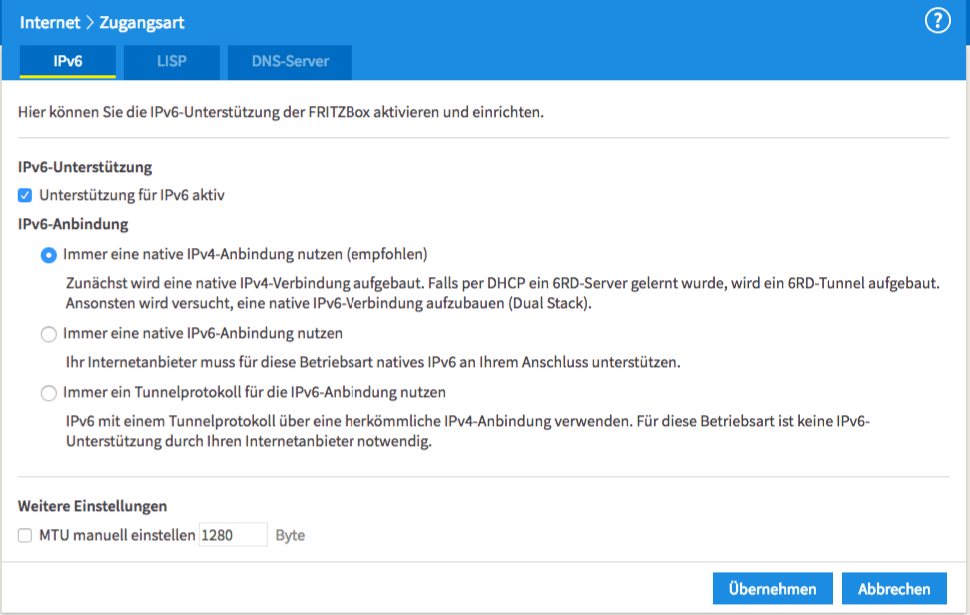This screenshot has width=970, height=615.
Task: Switch to the IPv6 tab
Action: [x=67, y=61]
